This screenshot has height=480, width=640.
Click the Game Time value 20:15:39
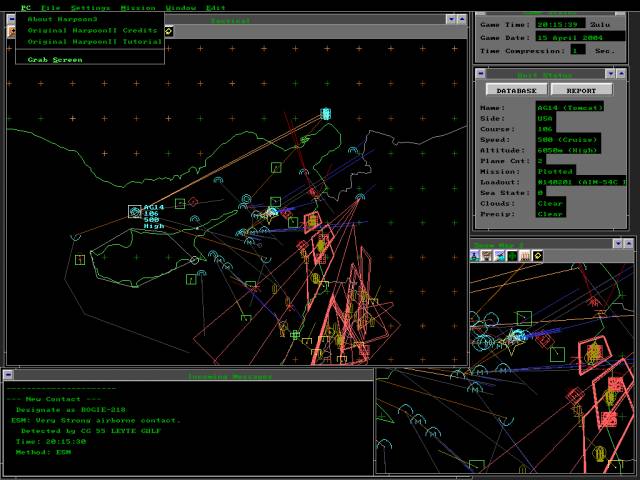pos(560,24)
